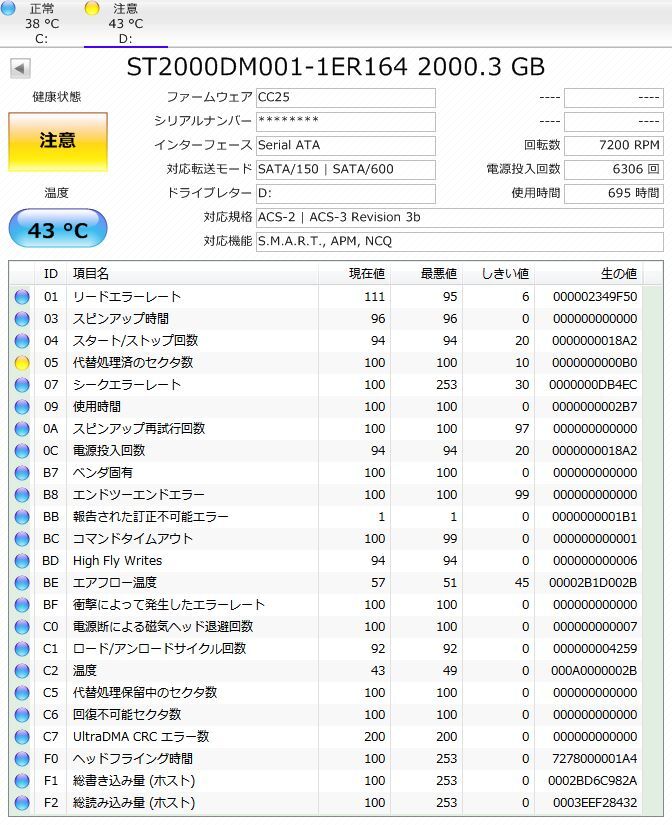Click the yellow status icon for ID 05
Screen dimensions: 672x825
point(22,363)
